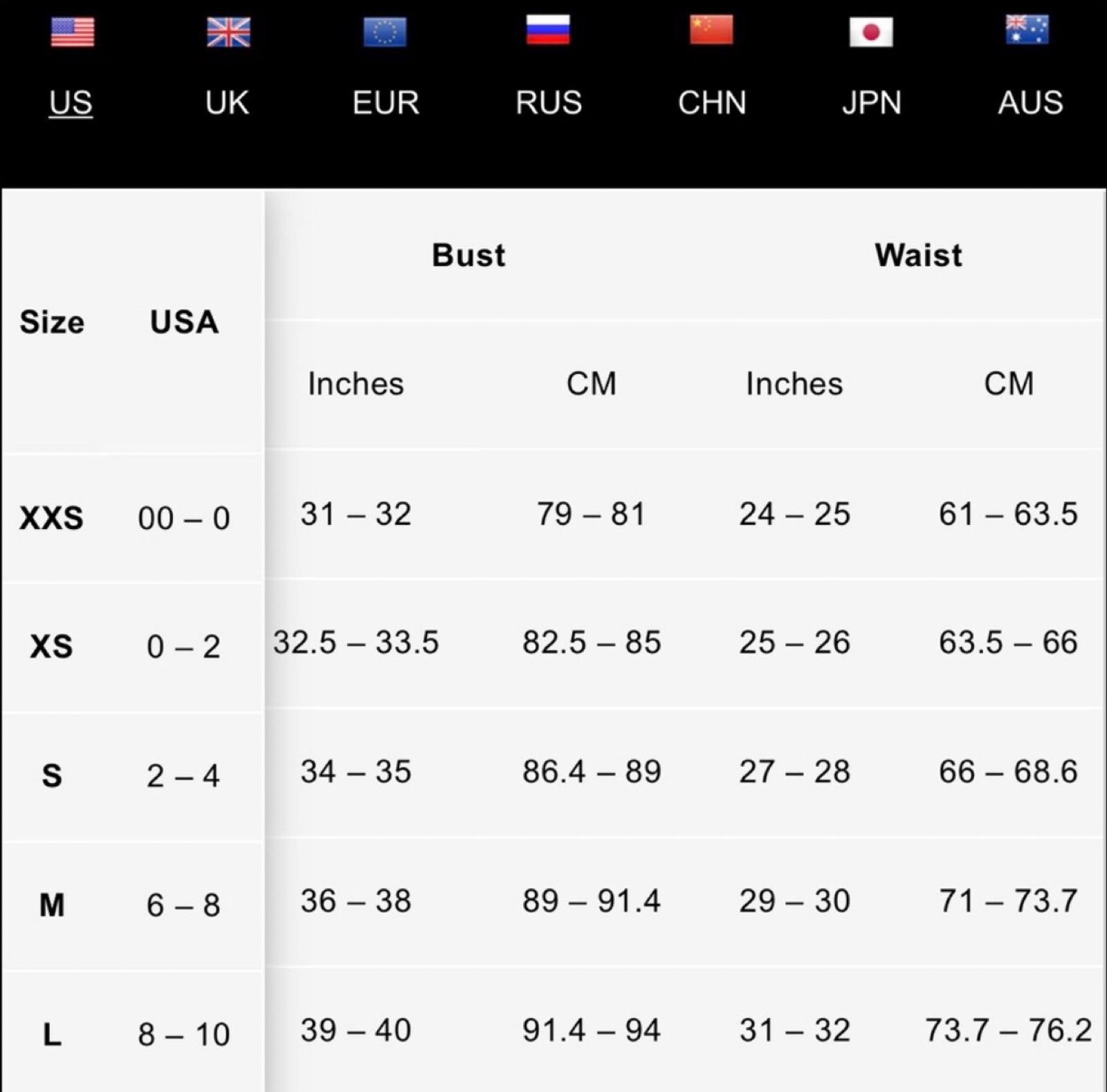Select the XXS size row label
This screenshot has width=1107, height=1092.
coord(52,518)
